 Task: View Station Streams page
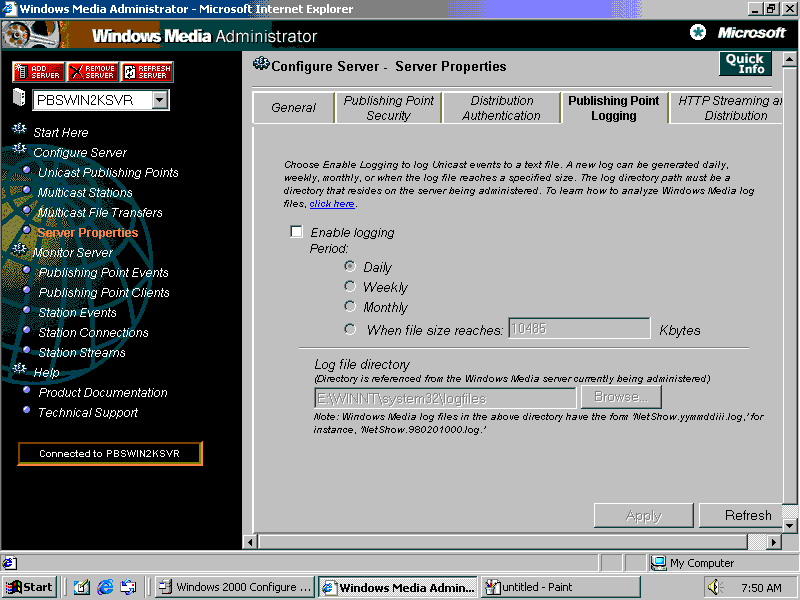point(82,352)
